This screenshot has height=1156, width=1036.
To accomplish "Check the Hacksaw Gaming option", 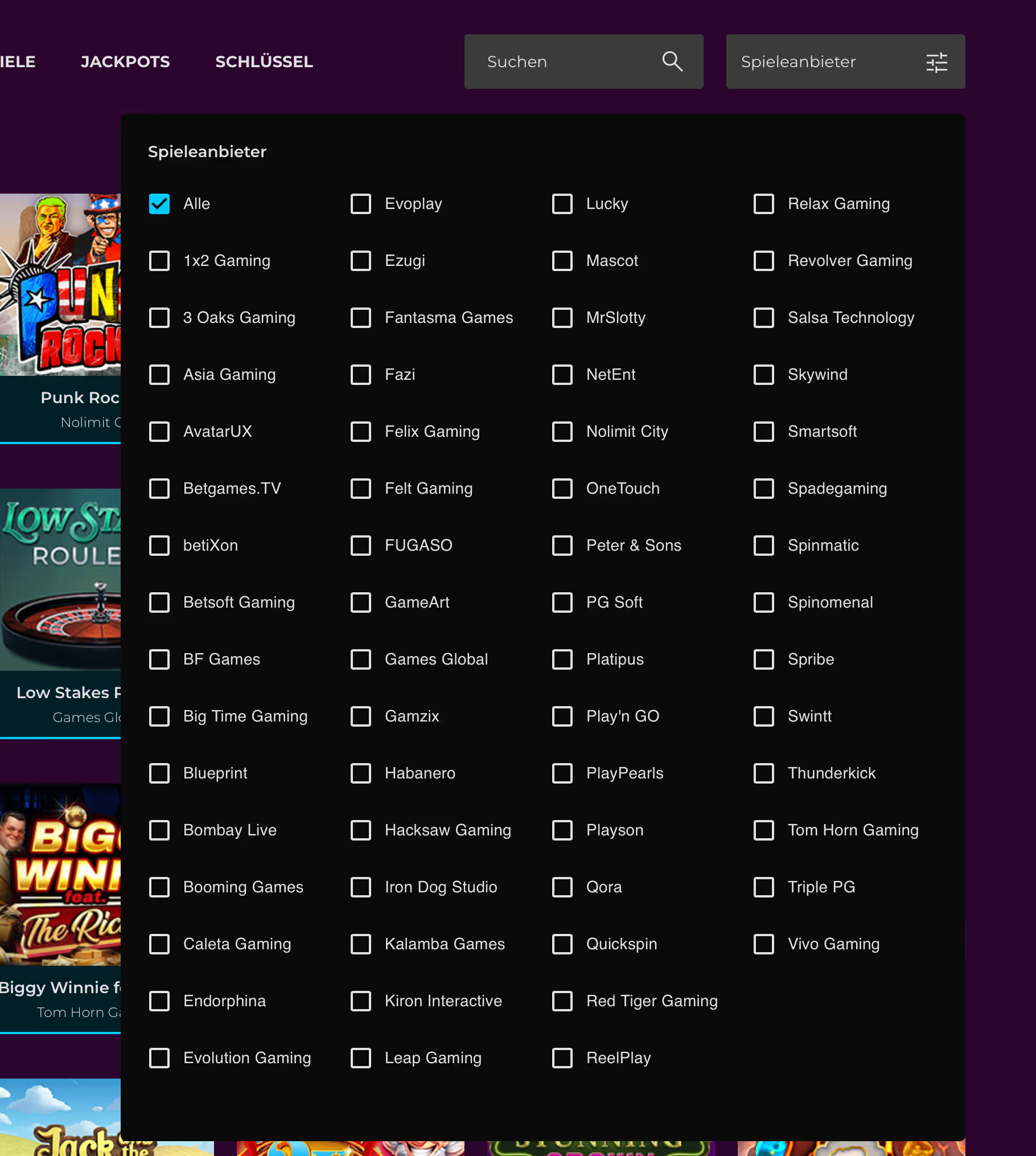I will (x=361, y=830).
